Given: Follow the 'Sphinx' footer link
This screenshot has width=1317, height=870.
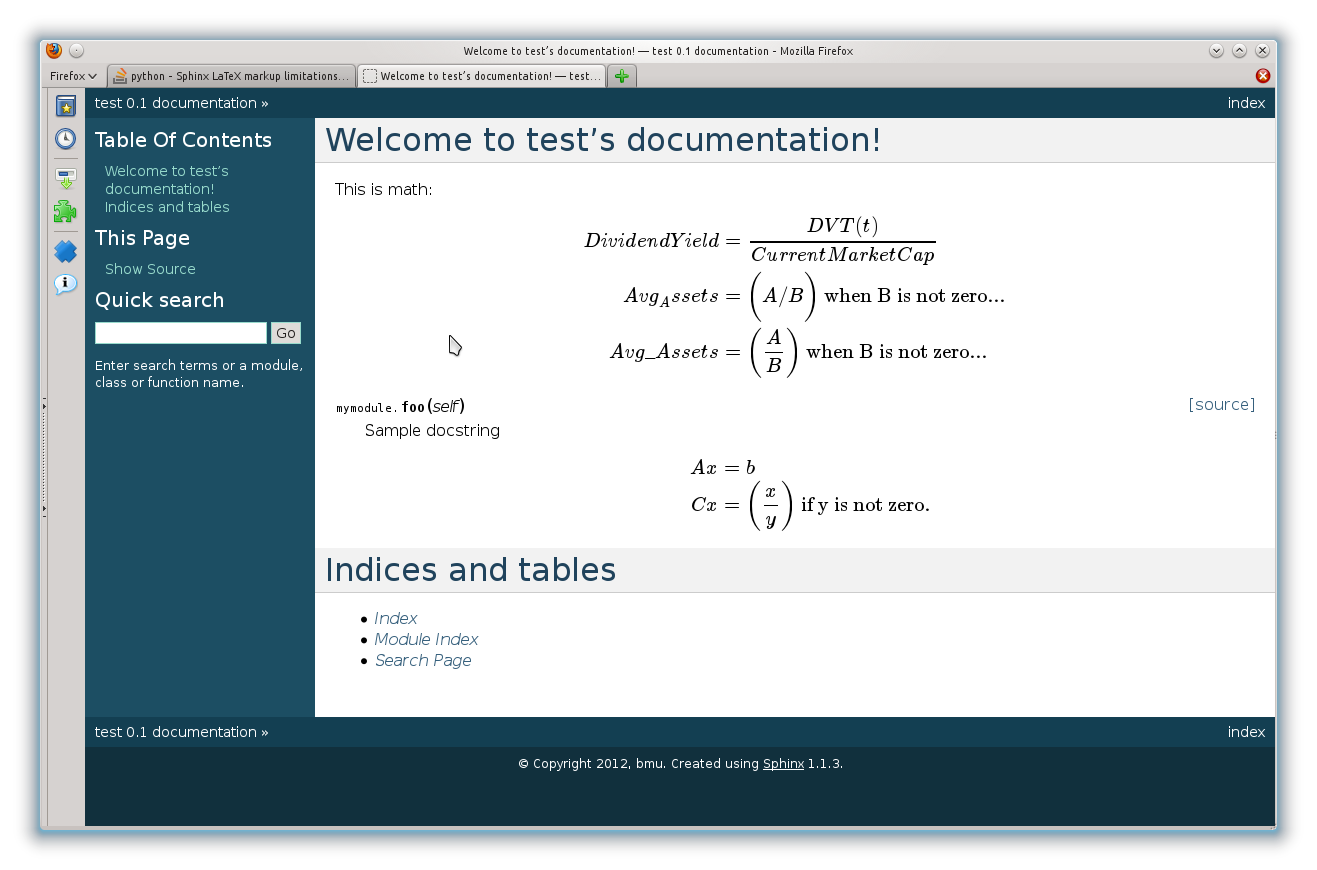Looking at the screenshot, I should coord(783,763).
